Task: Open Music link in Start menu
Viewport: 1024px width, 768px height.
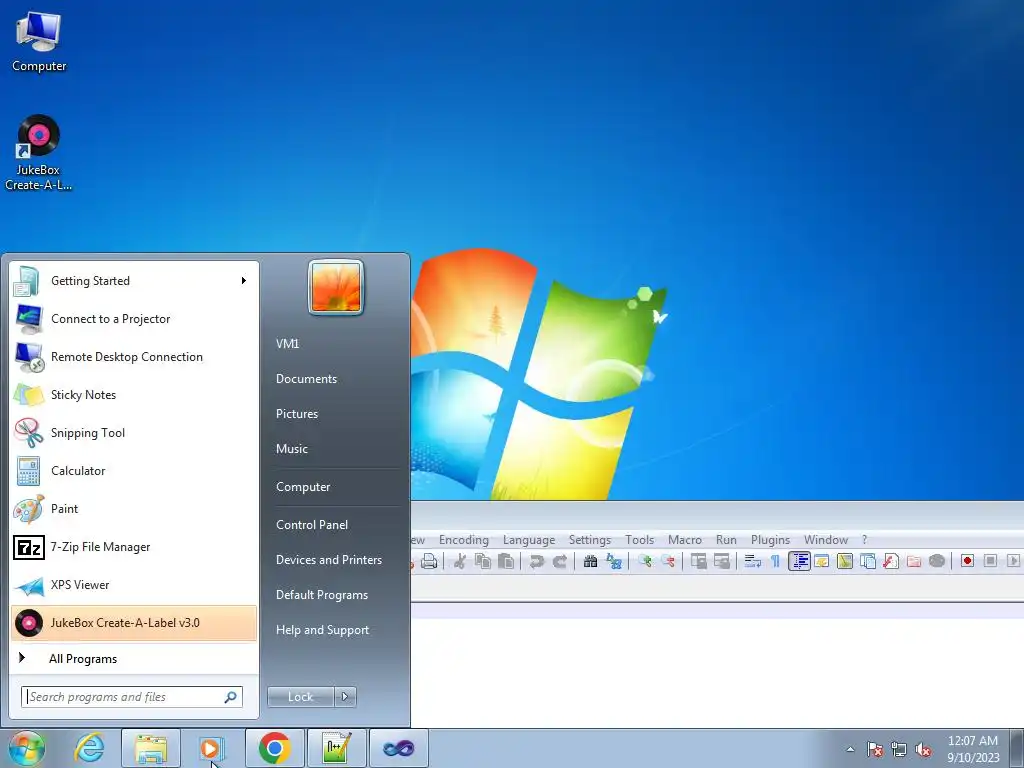Action: pyautogui.click(x=291, y=449)
